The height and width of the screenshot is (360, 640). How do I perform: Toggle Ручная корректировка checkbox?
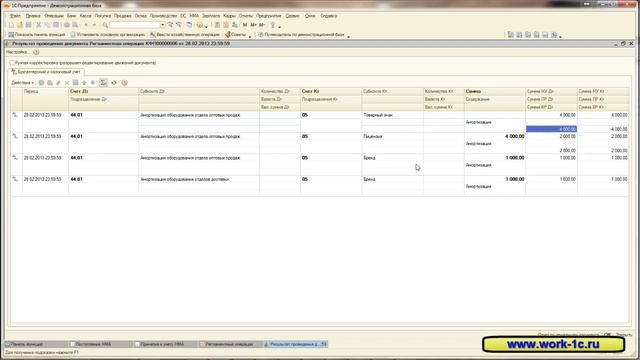click(x=12, y=63)
